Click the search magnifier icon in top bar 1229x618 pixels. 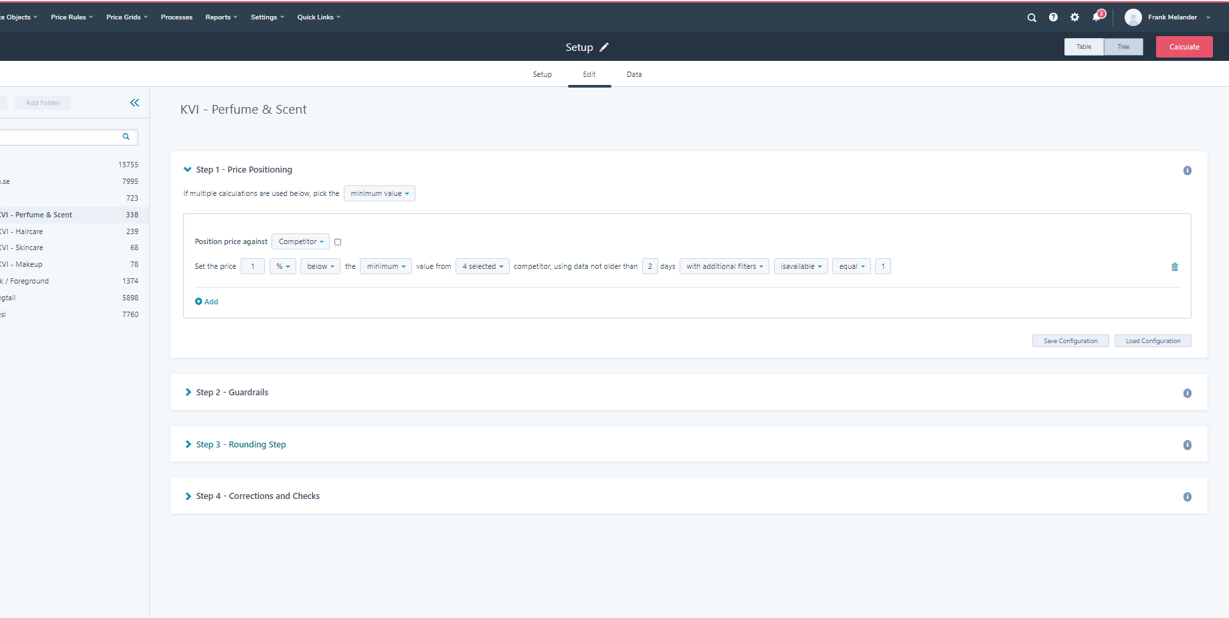point(1032,17)
